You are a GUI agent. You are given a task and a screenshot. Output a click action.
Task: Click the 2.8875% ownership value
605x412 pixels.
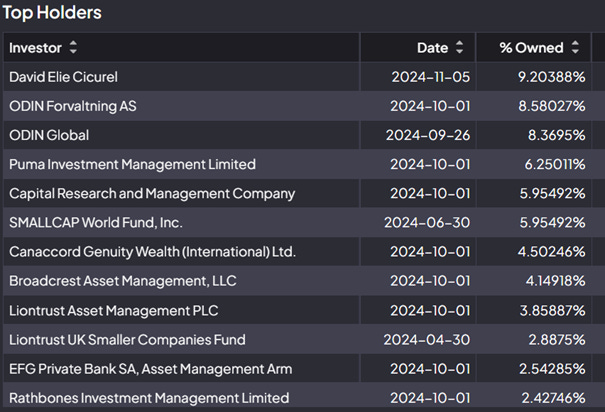tap(557, 340)
